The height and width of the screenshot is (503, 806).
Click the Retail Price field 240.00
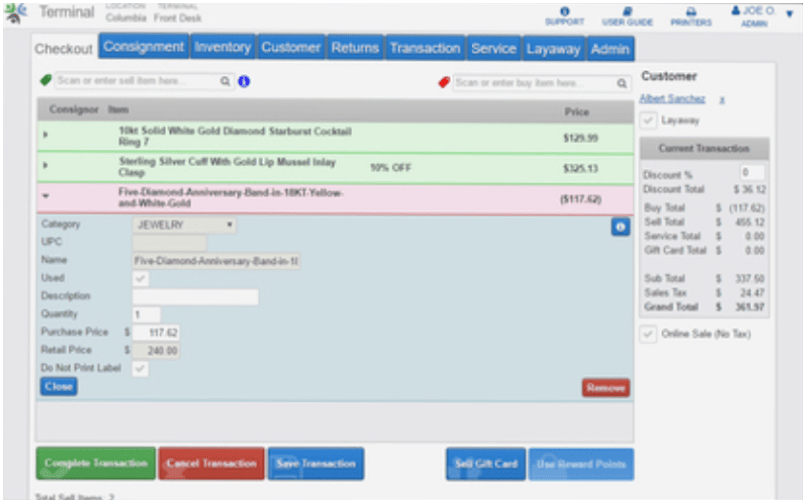click(156, 351)
